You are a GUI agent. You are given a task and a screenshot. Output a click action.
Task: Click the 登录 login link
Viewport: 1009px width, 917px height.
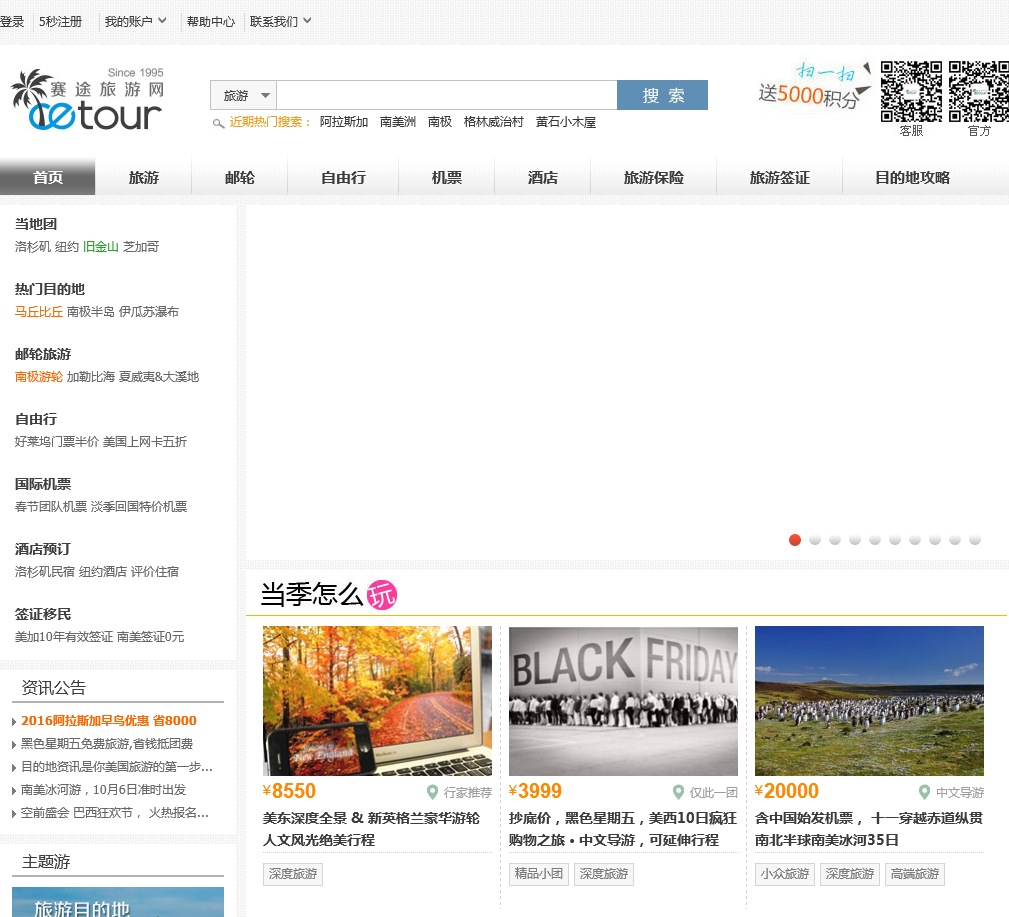[12, 21]
